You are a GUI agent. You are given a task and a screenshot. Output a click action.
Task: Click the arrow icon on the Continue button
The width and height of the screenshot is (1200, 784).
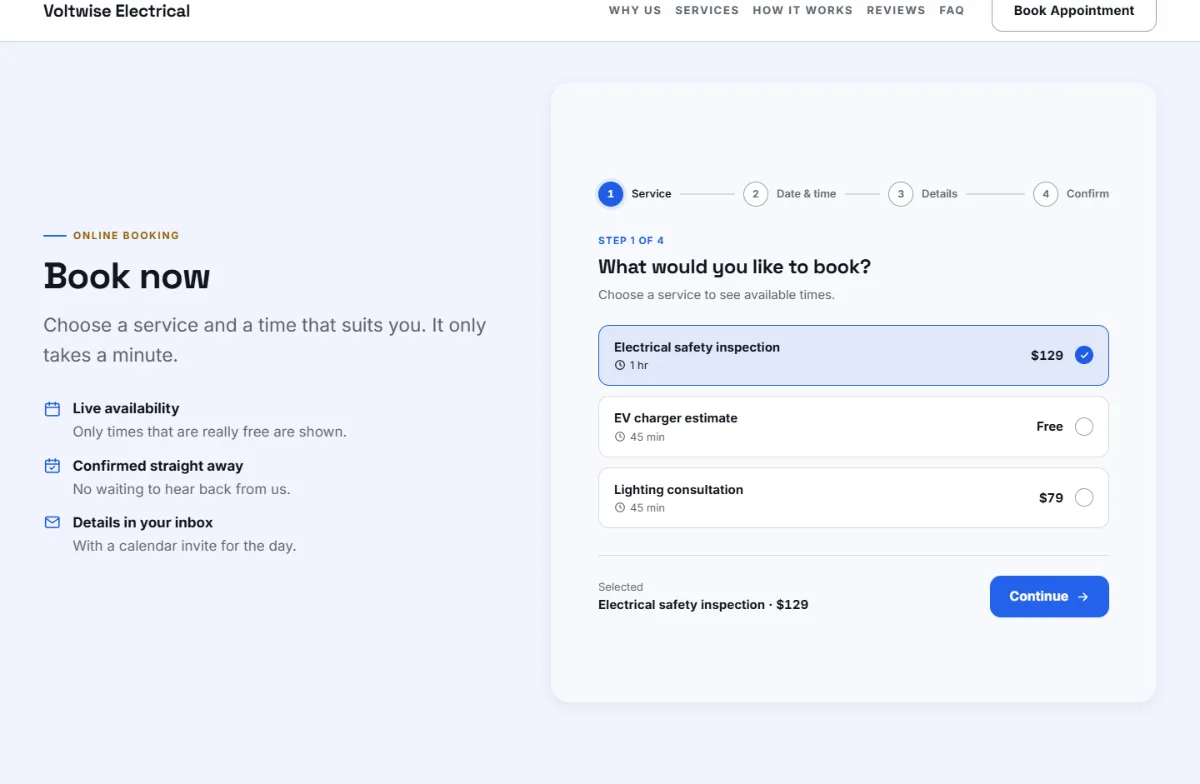point(1083,597)
